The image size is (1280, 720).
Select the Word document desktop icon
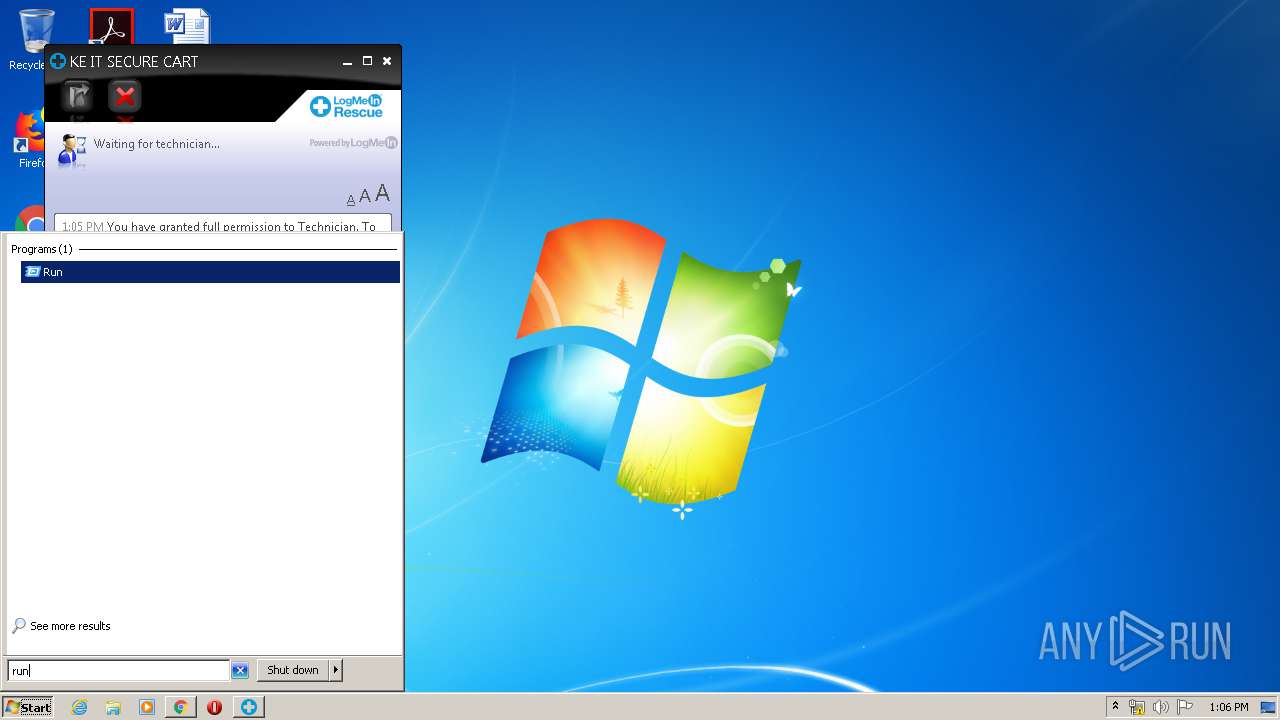(187, 27)
